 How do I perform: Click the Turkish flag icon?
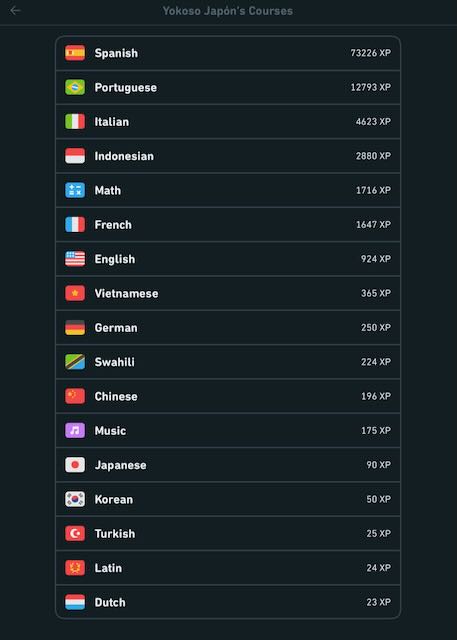[x=75, y=533]
